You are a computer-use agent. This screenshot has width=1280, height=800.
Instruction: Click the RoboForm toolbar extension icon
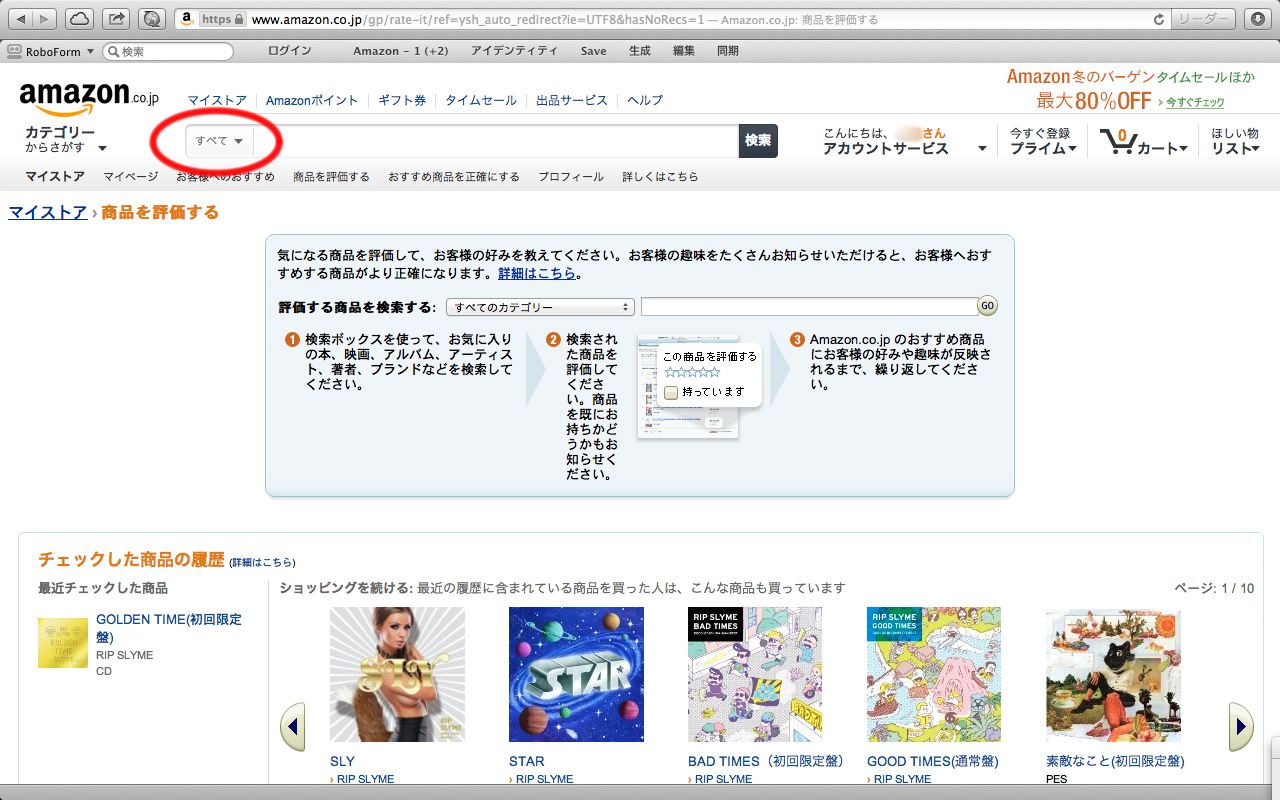click(x=152, y=18)
